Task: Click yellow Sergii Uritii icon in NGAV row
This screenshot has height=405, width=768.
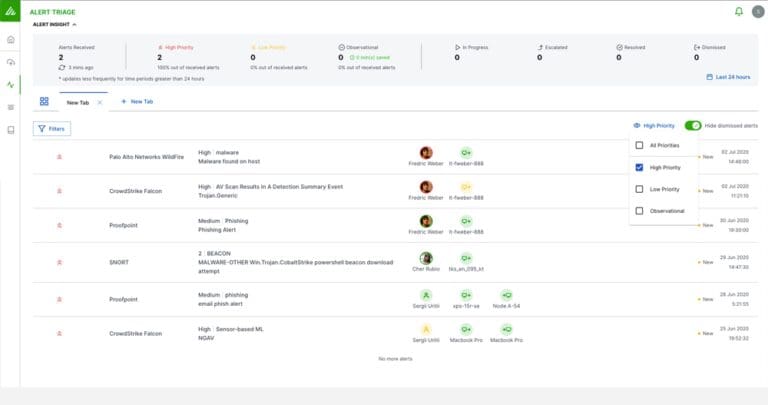Action: tap(426, 329)
